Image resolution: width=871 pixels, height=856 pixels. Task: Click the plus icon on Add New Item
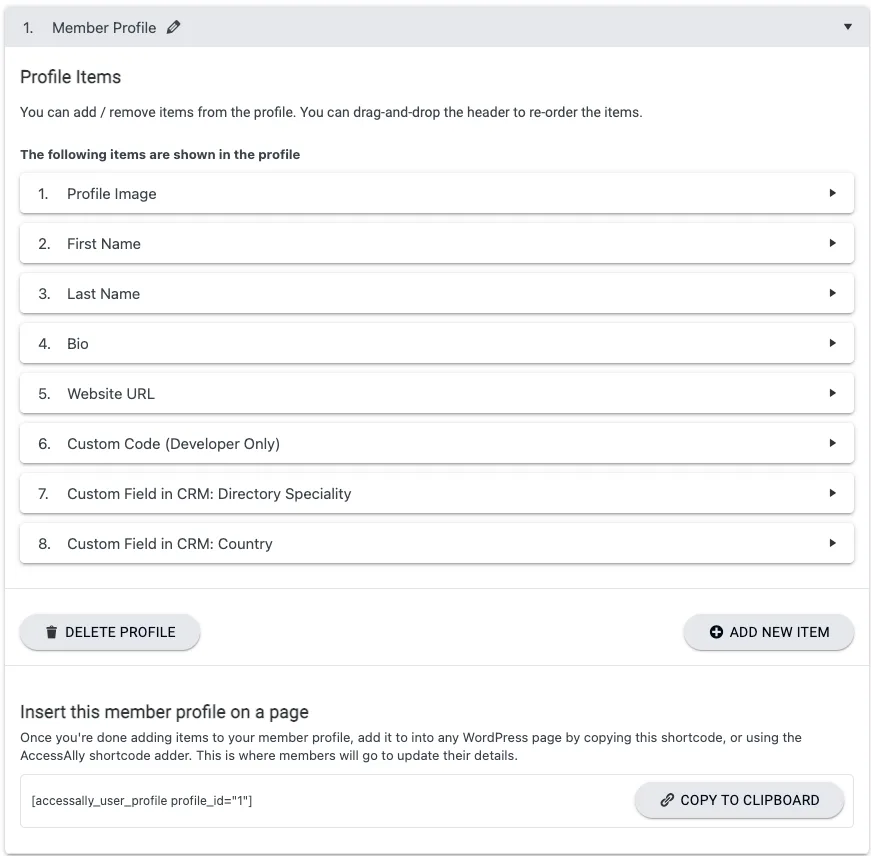pos(715,632)
